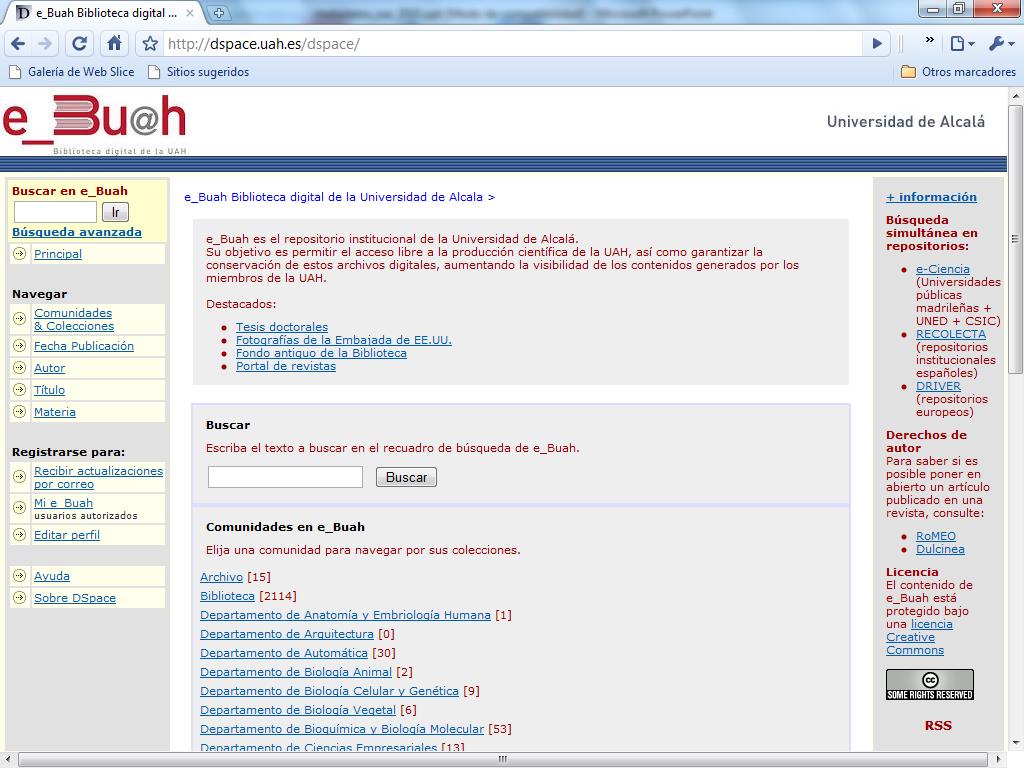Click the Ir search button
Image resolution: width=1024 pixels, height=768 pixels.
pos(116,212)
